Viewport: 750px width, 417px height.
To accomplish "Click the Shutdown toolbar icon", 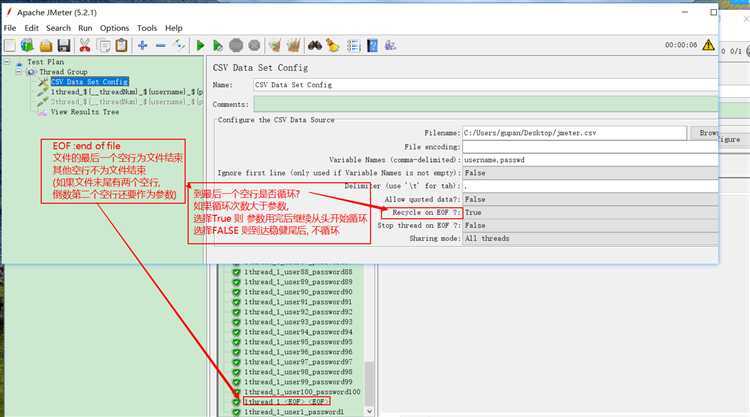I will (254, 46).
